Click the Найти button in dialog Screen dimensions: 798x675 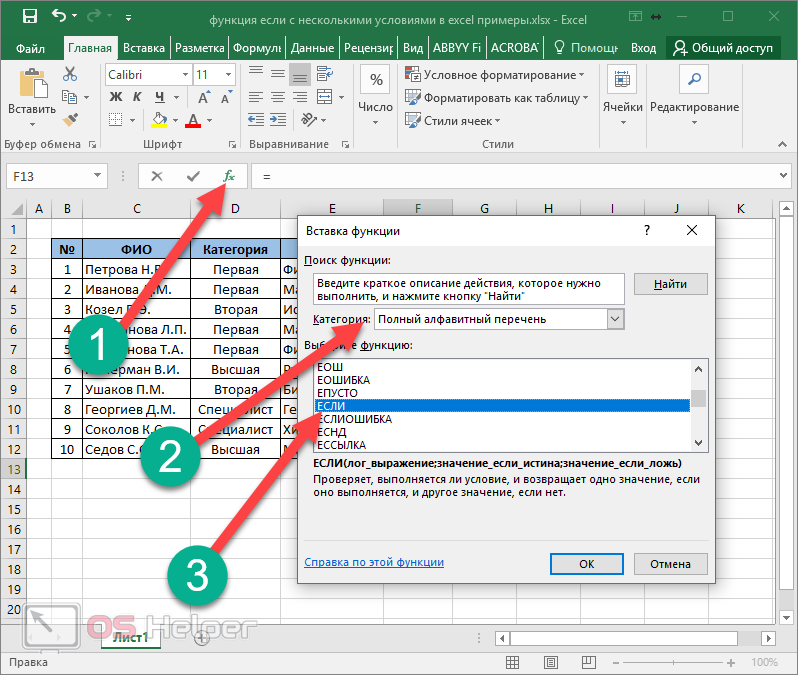(x=670, y=284)
